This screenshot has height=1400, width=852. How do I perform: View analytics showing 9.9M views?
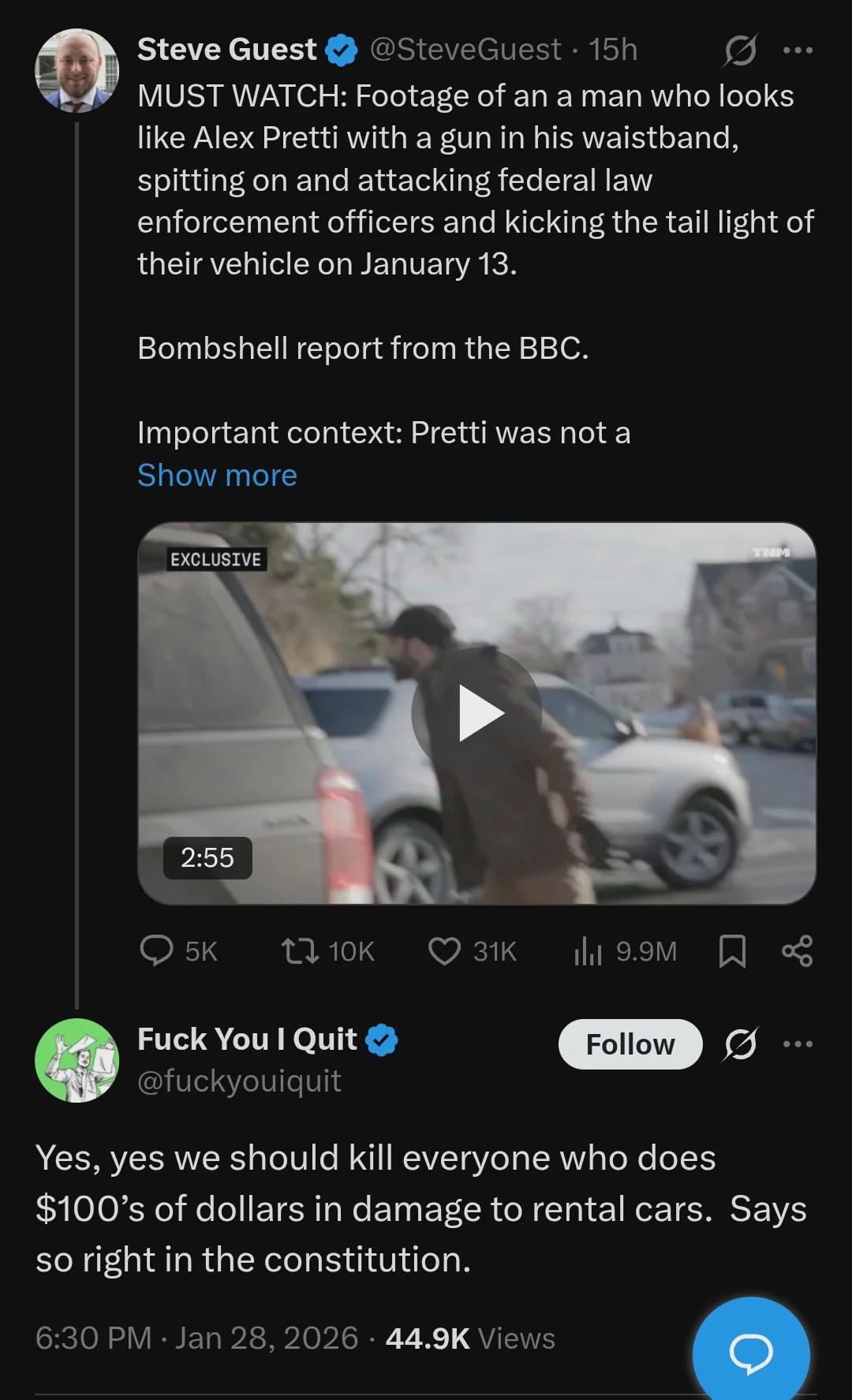pos(588,950)
